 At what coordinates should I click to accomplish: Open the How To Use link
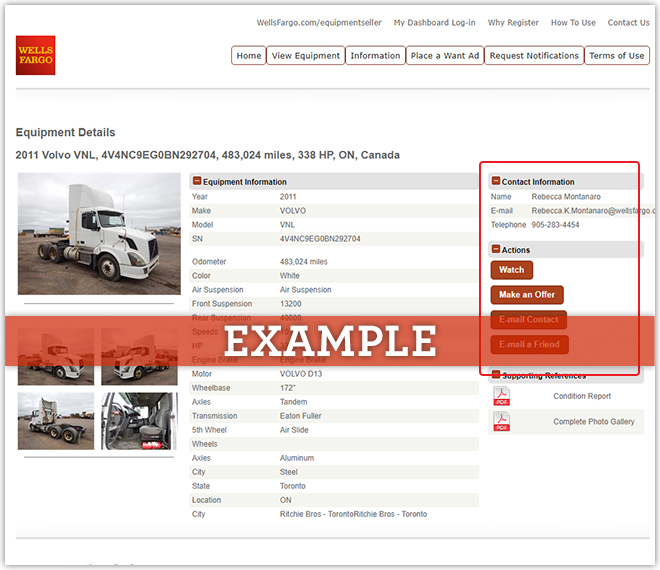click(573, 23)
